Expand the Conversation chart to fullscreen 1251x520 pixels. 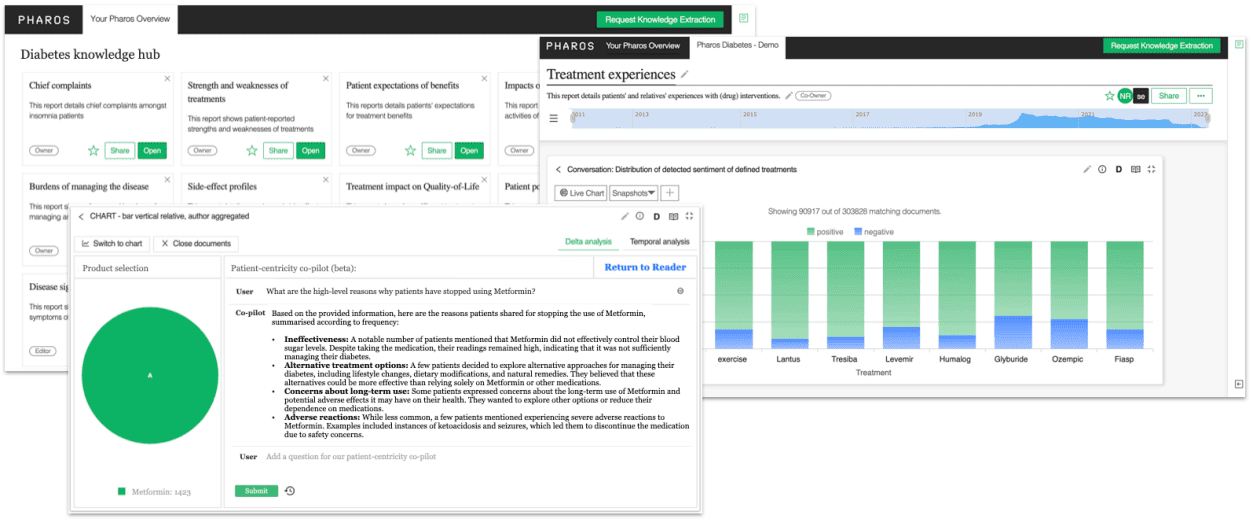(x=1151, y=170)
